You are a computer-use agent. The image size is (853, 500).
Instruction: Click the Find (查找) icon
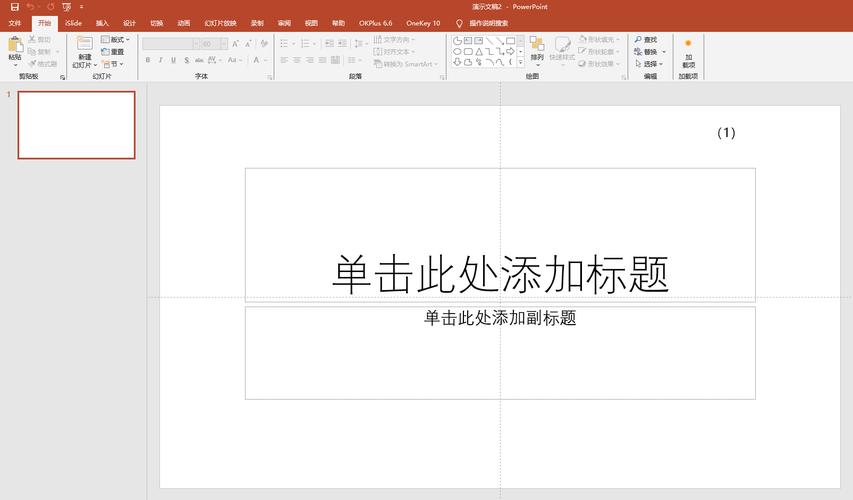(x=645, y=40)
